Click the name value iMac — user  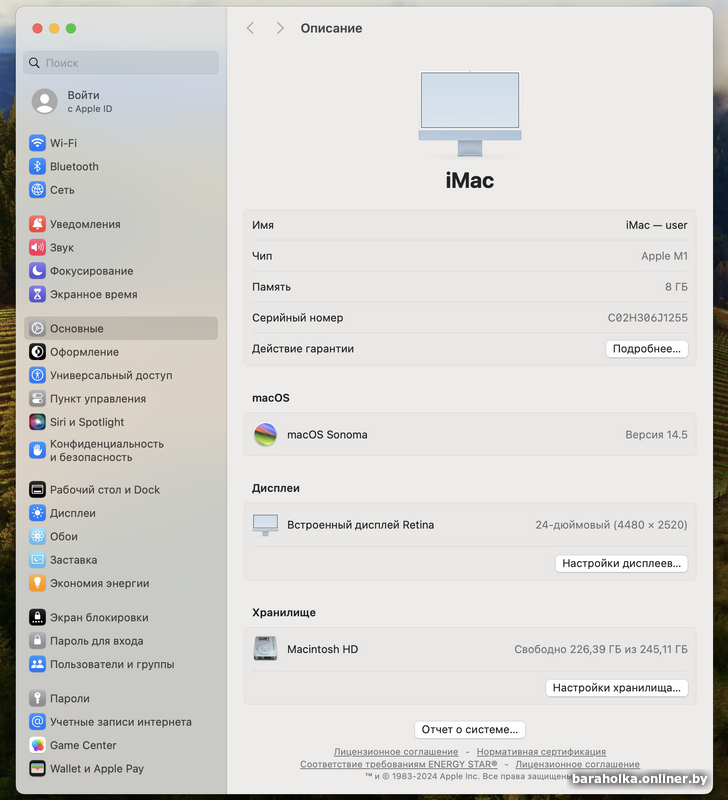[x=657, y=225]
